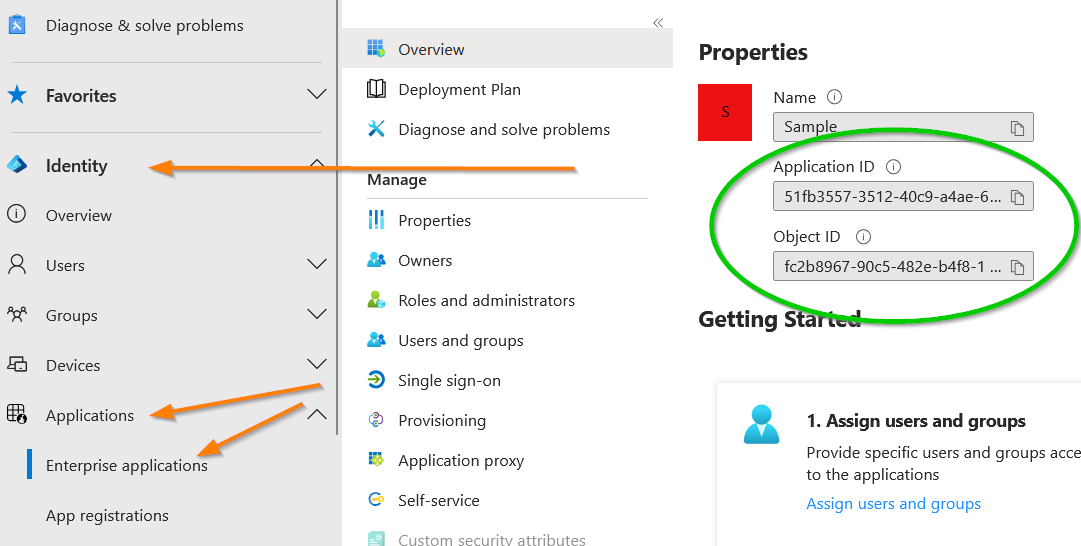Click the Assign users and groups person icon

(x=762, y=425)
